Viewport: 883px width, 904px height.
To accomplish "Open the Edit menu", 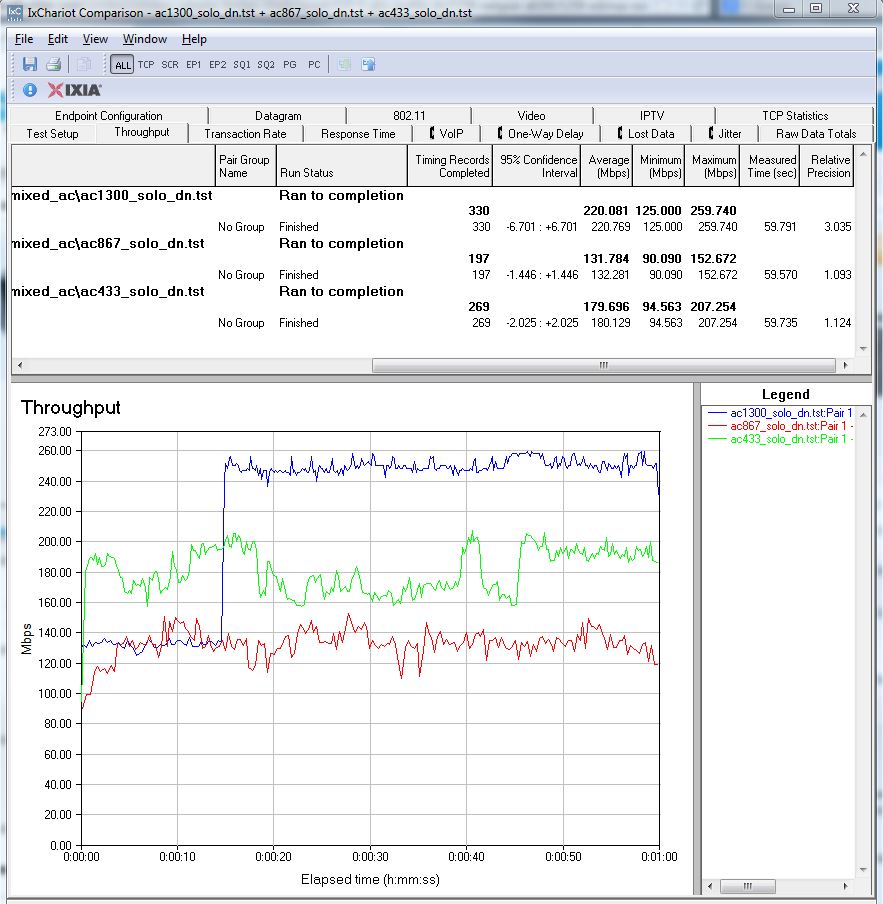I will tap(58, 39).
